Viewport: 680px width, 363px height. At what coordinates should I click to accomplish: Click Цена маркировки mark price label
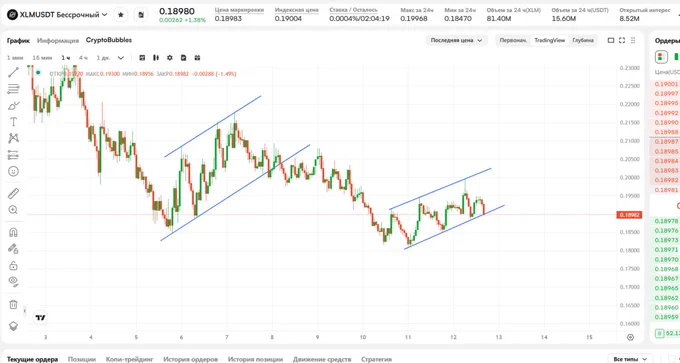pyautogui.click(x=239, y=10)
